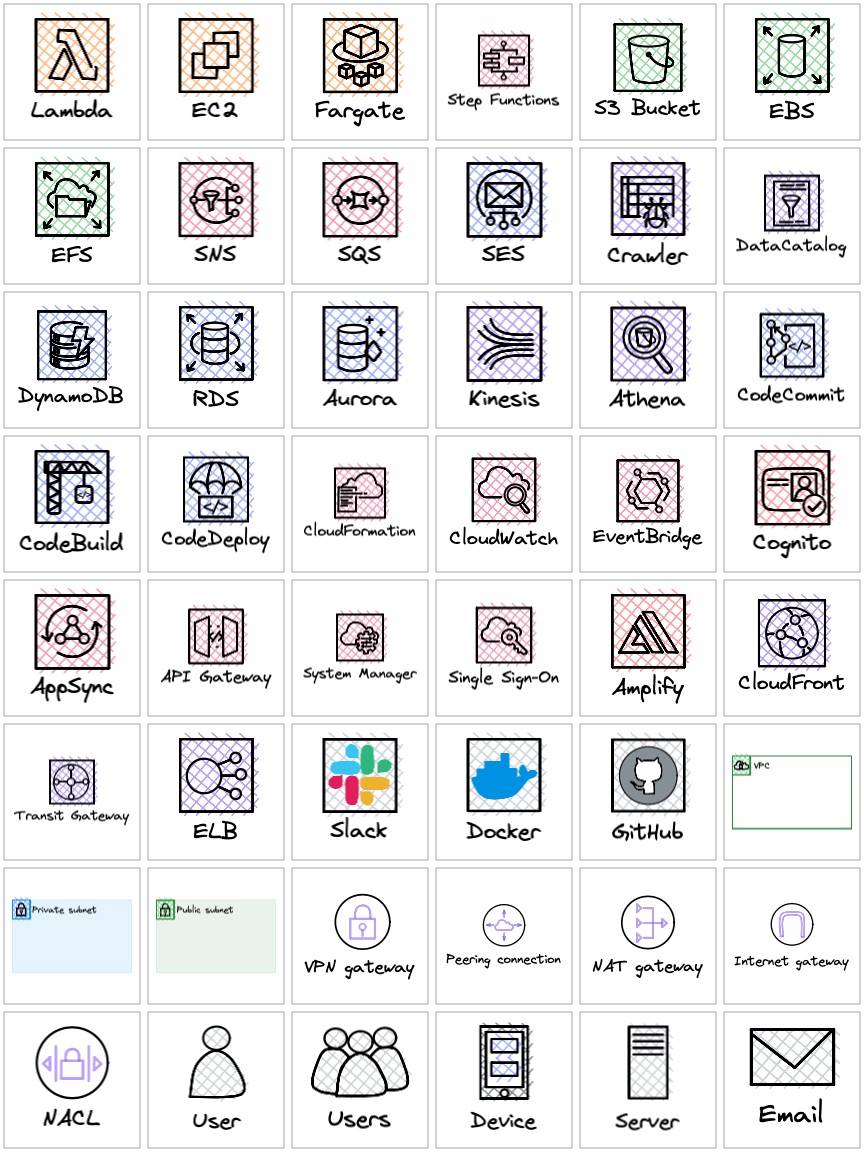Pick the Users group icon

pyautogui.click(x=360, y=1062)
